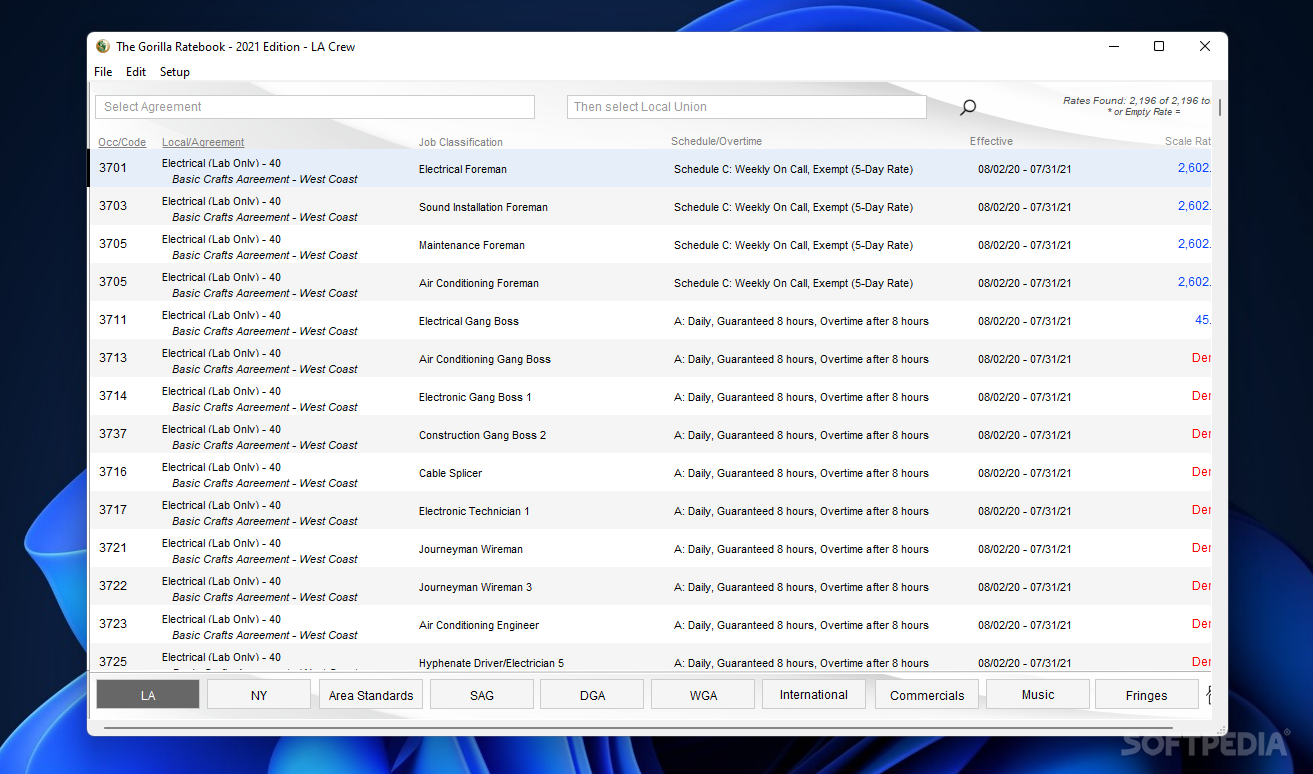
Task: Select the Electrical Gang Boss row
Action: point(651,321)
